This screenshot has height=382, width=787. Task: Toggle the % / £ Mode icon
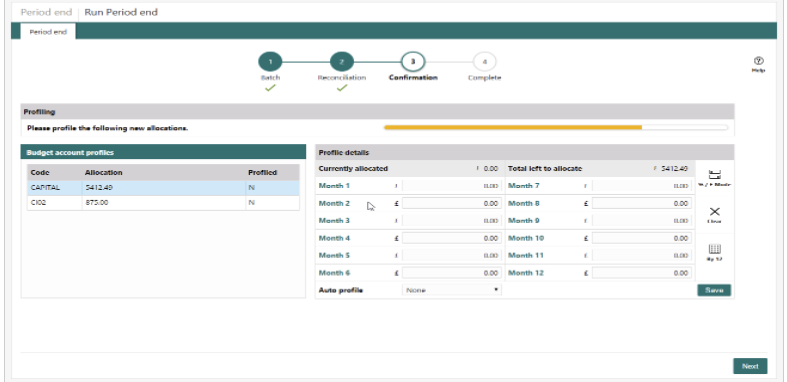(714, 175)
